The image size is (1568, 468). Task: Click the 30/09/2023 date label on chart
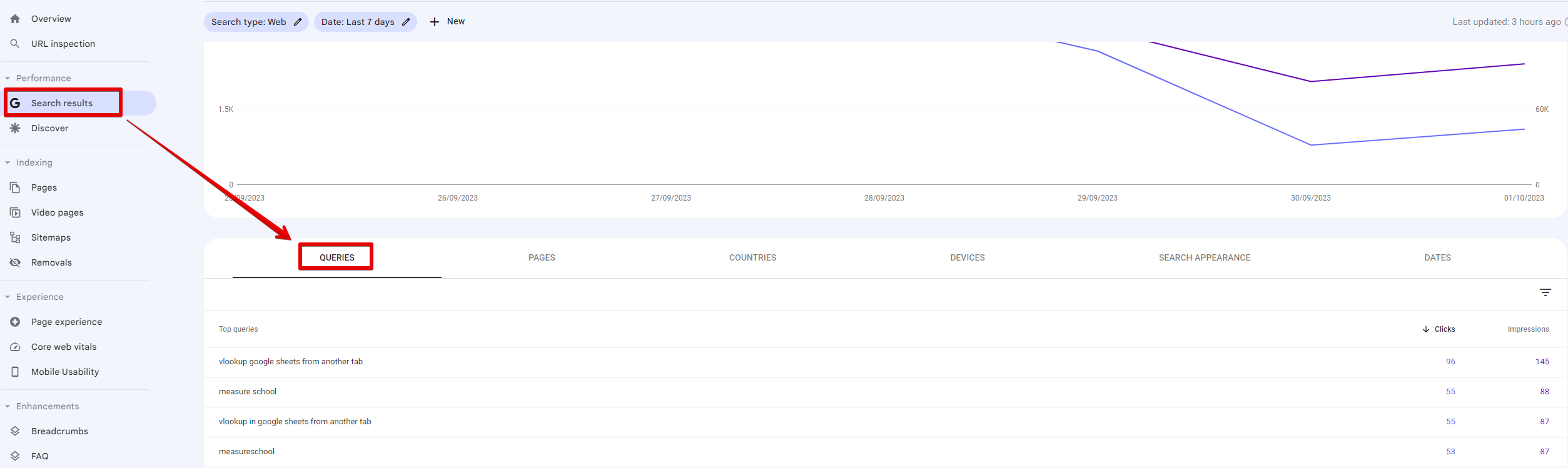click(1310, 198)
